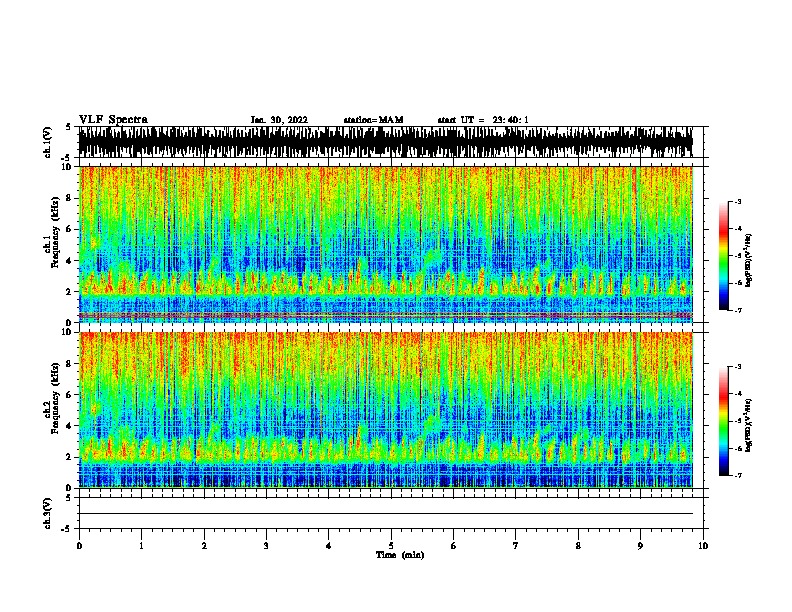Click time axis tick label '2'
Screen dimensions: 792x612
coord(204,546)
